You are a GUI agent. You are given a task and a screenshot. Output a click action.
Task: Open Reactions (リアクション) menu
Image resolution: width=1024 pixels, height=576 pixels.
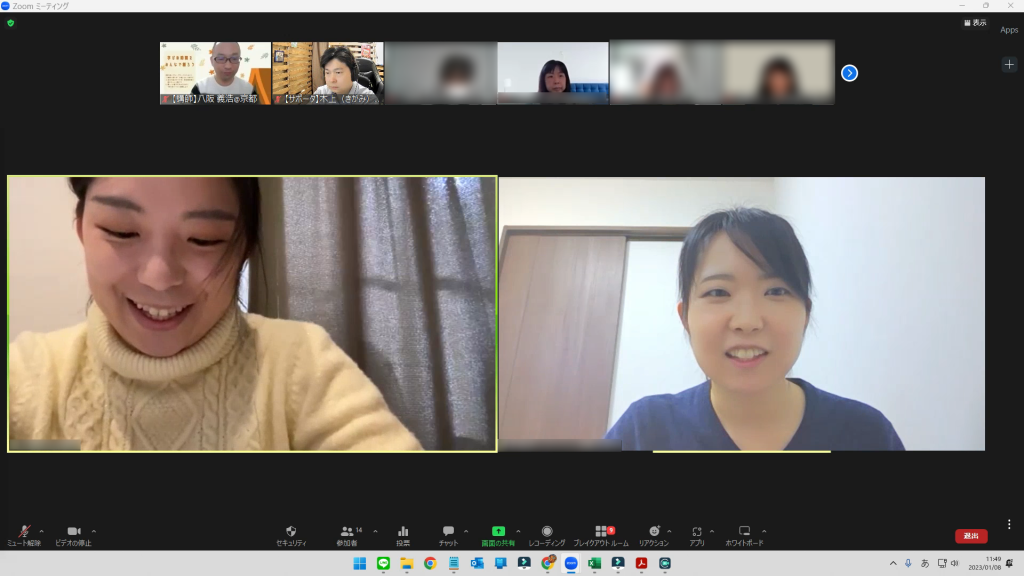653,531
